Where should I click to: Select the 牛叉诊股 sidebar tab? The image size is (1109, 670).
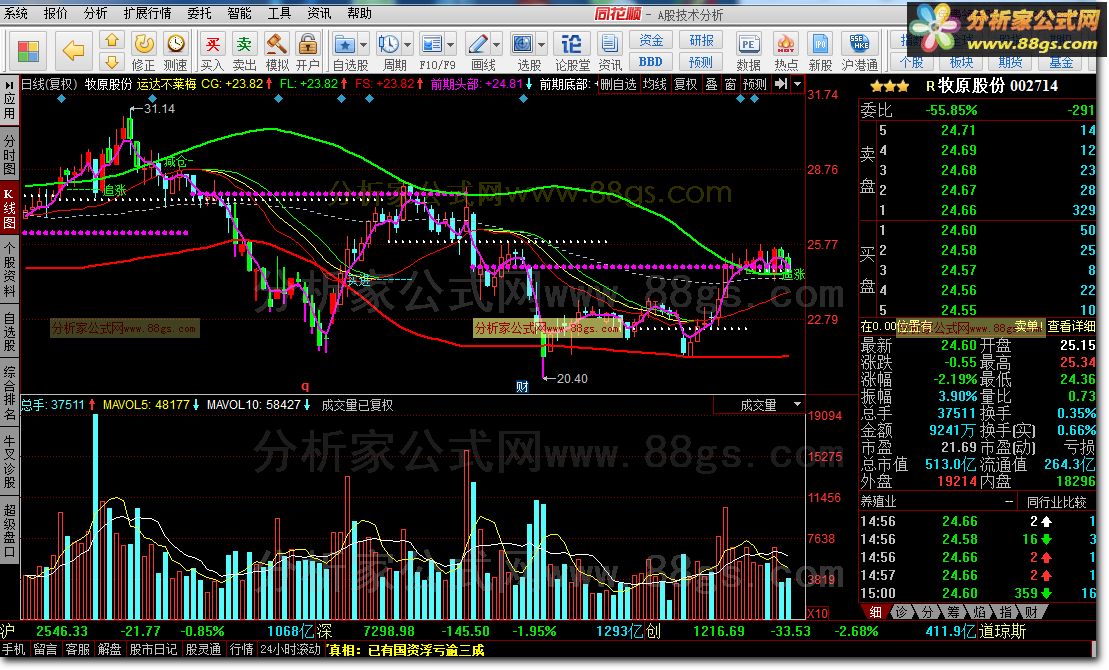click(x=9, y=462)
